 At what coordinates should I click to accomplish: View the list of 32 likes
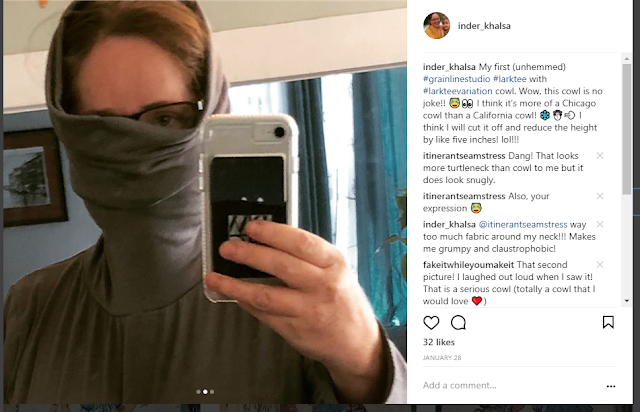(x=439, y=342)
